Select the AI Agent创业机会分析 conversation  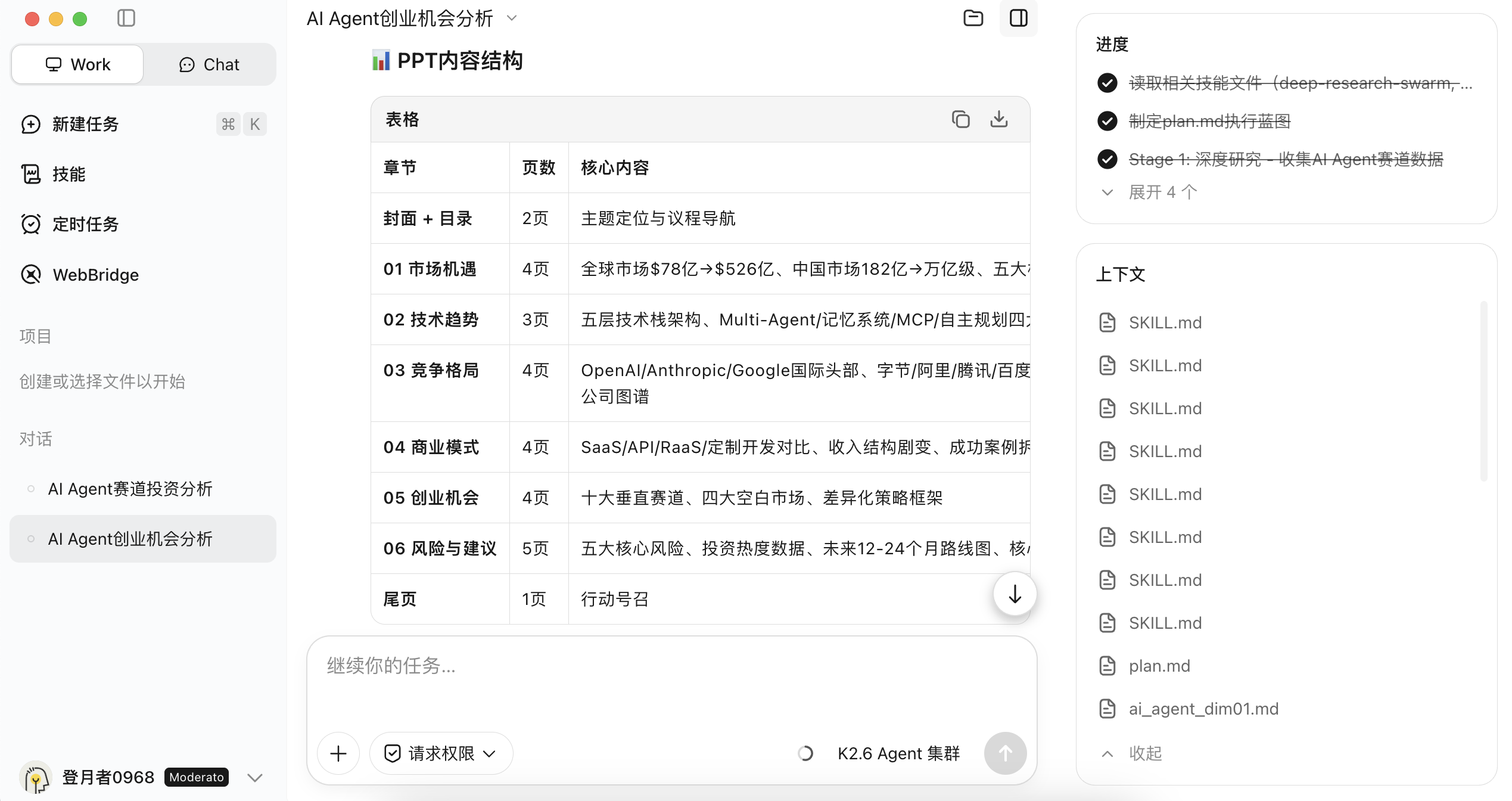pos(143,539)
